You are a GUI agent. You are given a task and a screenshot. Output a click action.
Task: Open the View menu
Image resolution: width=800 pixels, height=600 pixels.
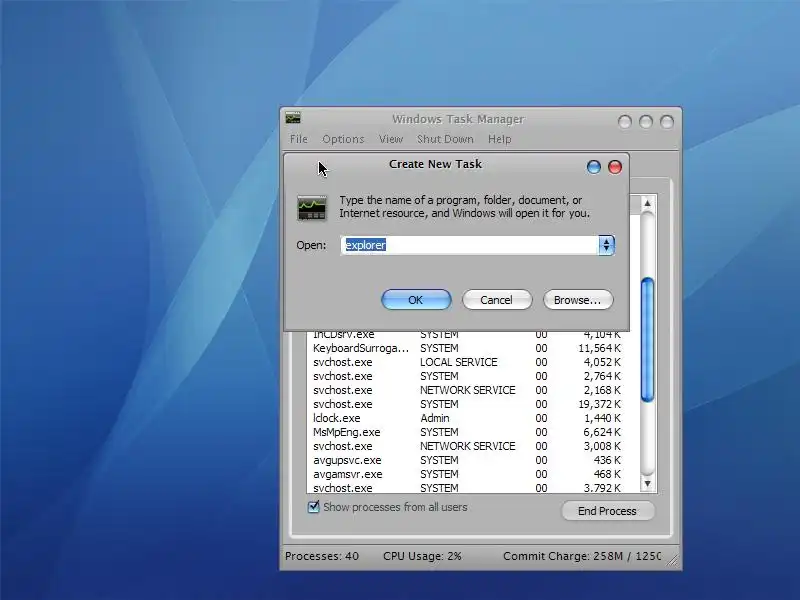pyautogui.click(x=391, y=139)
